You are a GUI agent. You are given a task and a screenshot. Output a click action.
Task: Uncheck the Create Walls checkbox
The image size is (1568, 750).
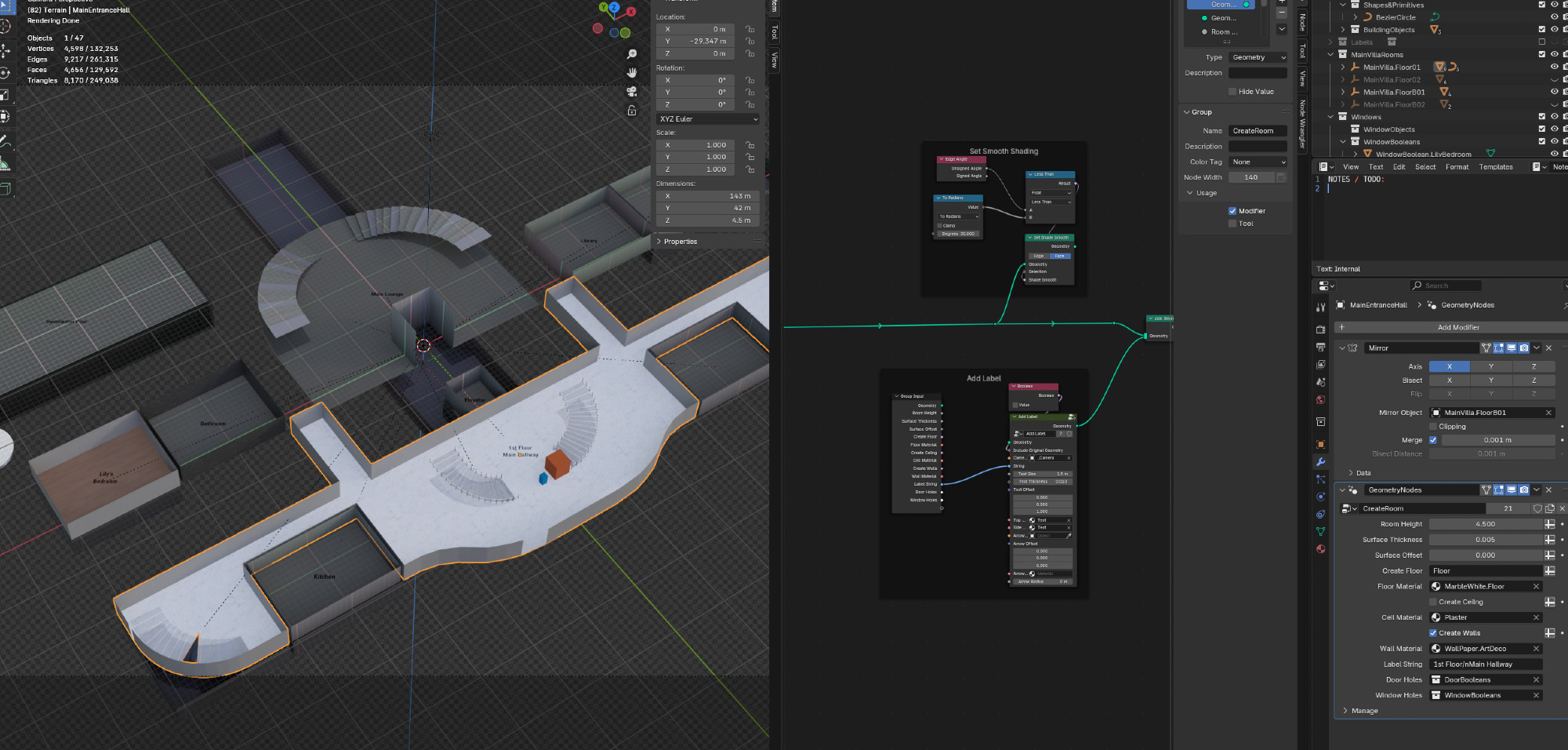[1433, 633]
